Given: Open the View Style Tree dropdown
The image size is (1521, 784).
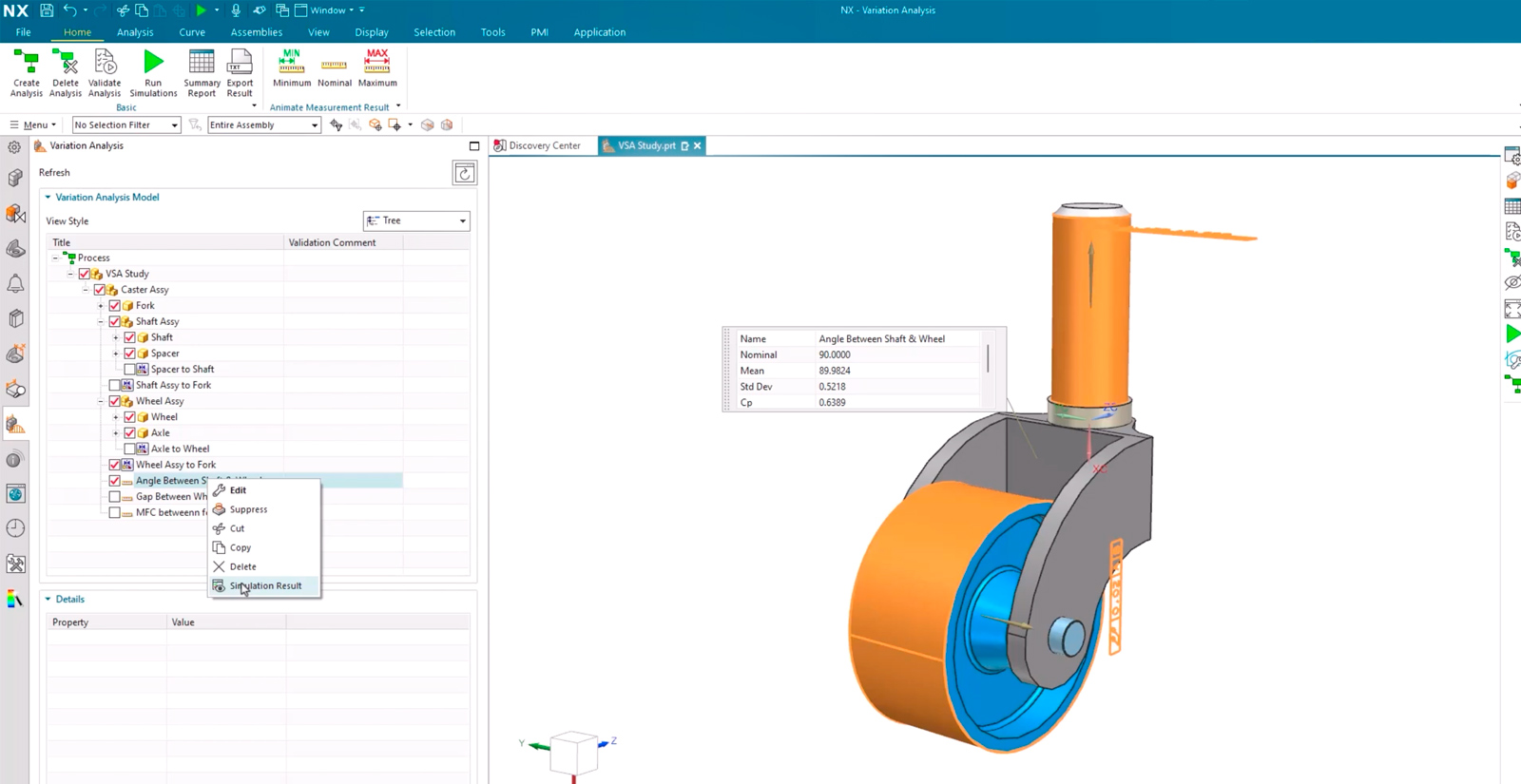Looking at the screenshot, I should point(416,220).
